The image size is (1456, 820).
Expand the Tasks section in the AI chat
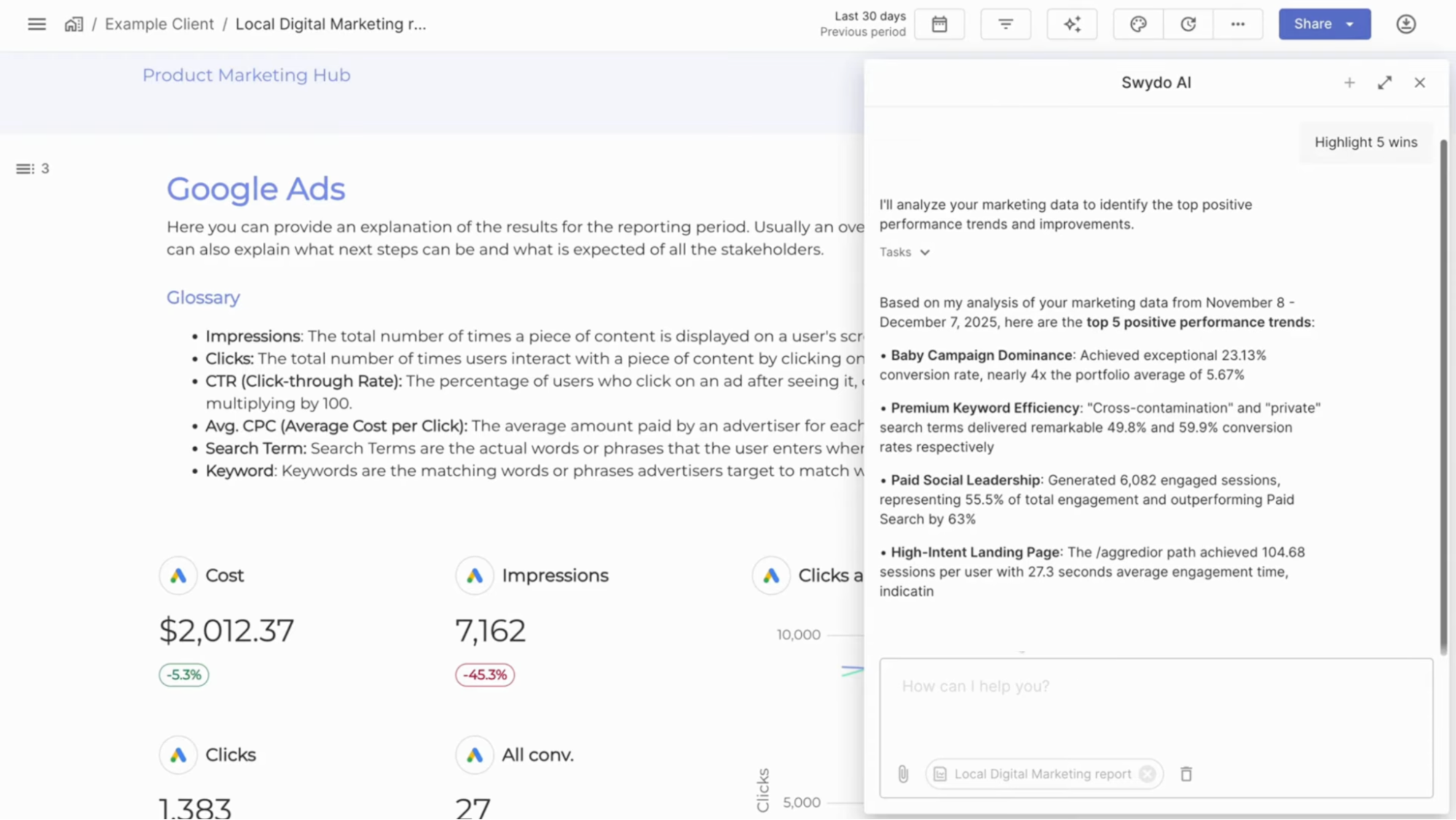click(905, 252)
